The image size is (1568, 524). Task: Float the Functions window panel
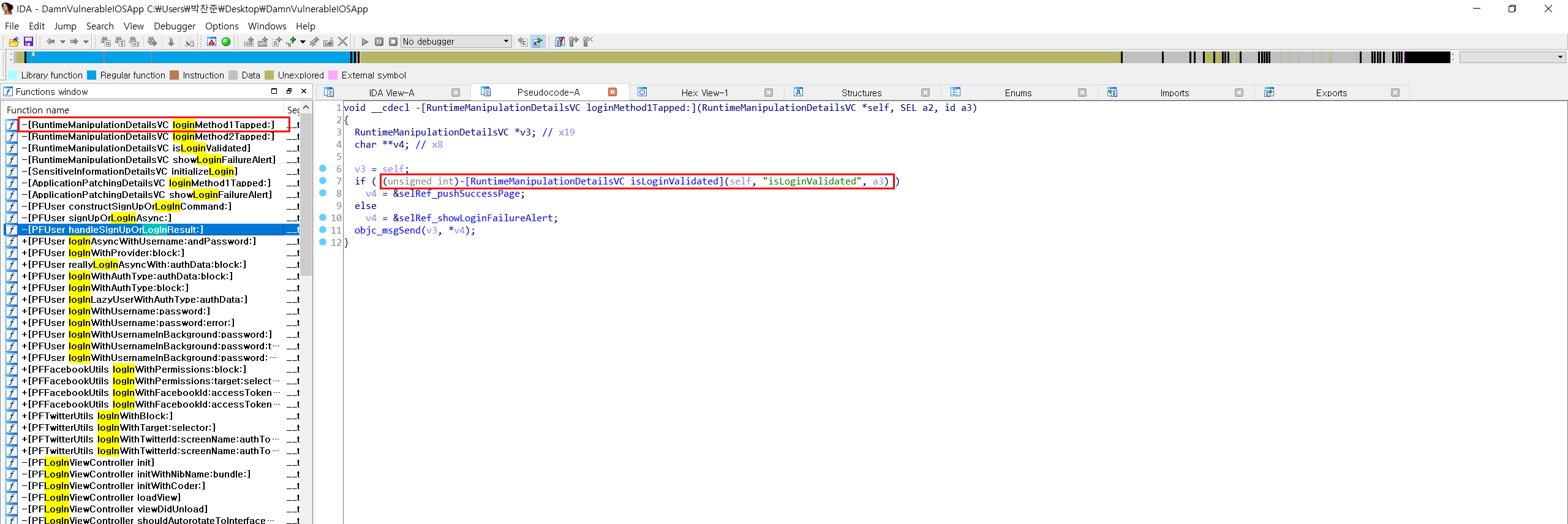pyautogui.click(x=289, y=91)
